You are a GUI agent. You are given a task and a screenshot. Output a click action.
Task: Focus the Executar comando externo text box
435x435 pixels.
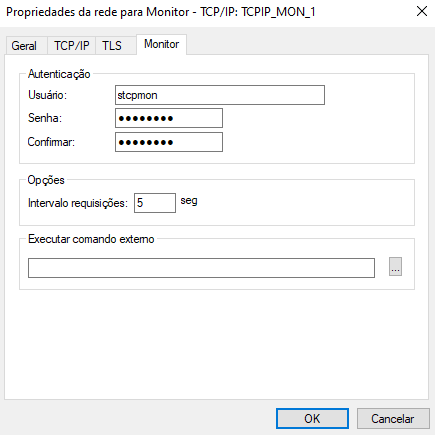point(201,268)
